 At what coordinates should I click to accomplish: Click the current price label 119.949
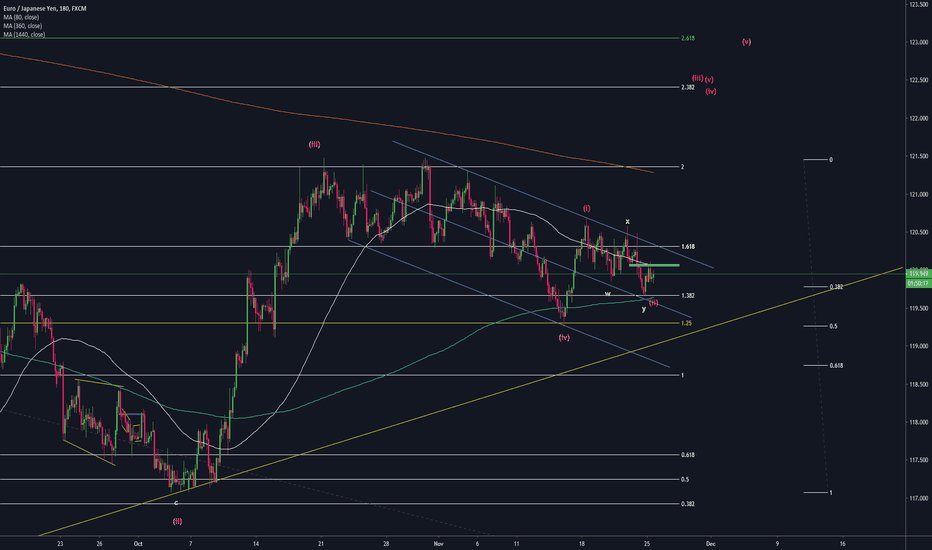click(x=917, y=272)
